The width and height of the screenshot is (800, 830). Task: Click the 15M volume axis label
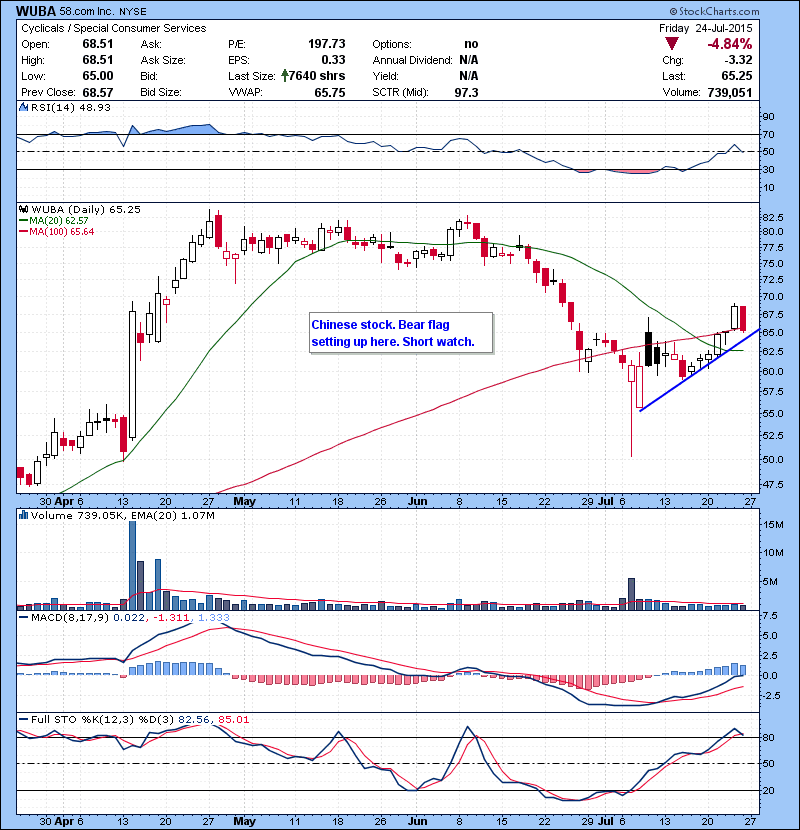pyautogui.click(x=773, y=524)
